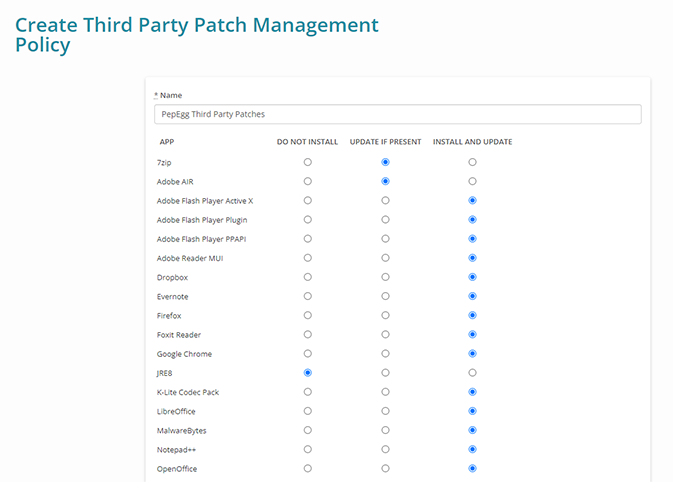Click the 'UPDATE IF PRESENT' column header
This screenshot has height=493, width=673.
[385, 142]
